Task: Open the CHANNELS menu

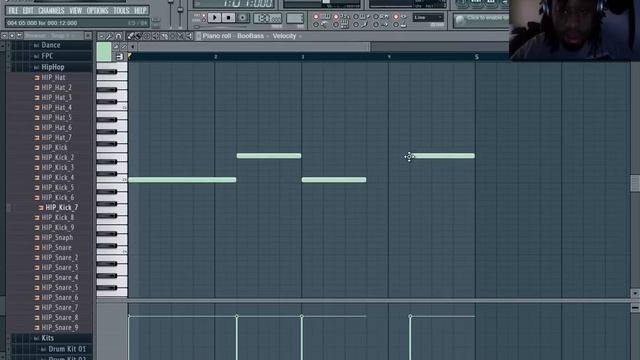Action: (x=51, y=10)
